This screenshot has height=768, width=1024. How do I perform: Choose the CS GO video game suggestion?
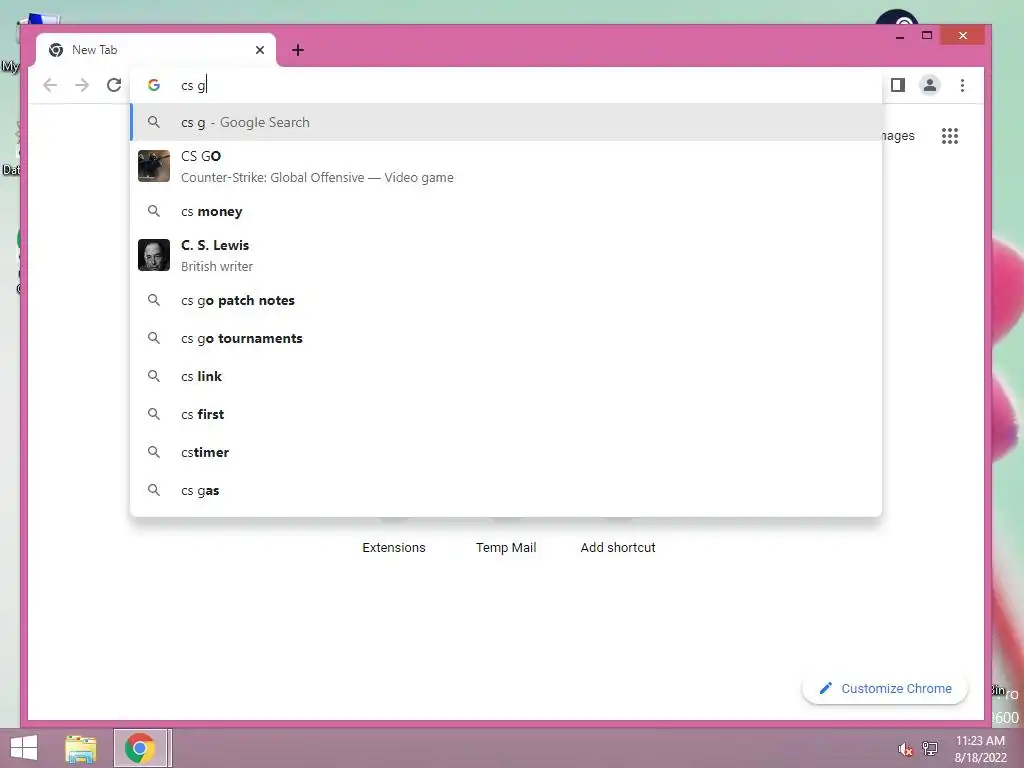coord(506,167)
